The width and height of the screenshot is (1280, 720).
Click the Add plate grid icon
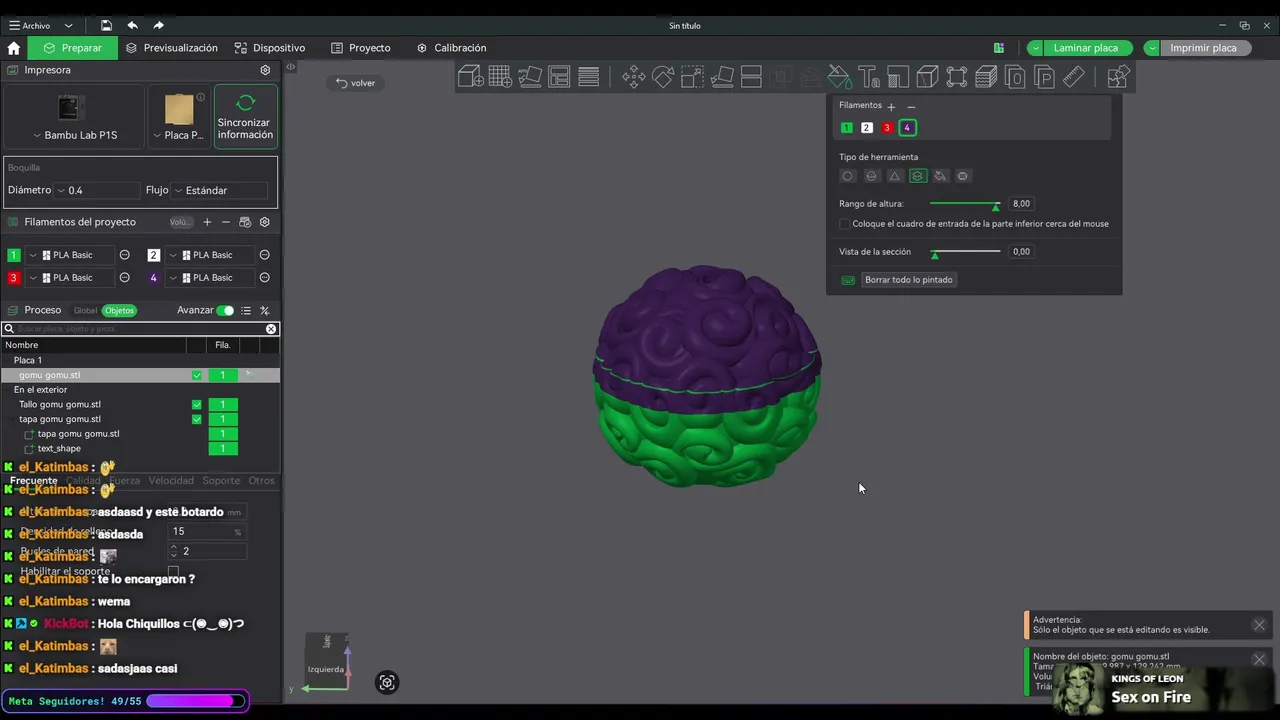click(x=500, y=77)
